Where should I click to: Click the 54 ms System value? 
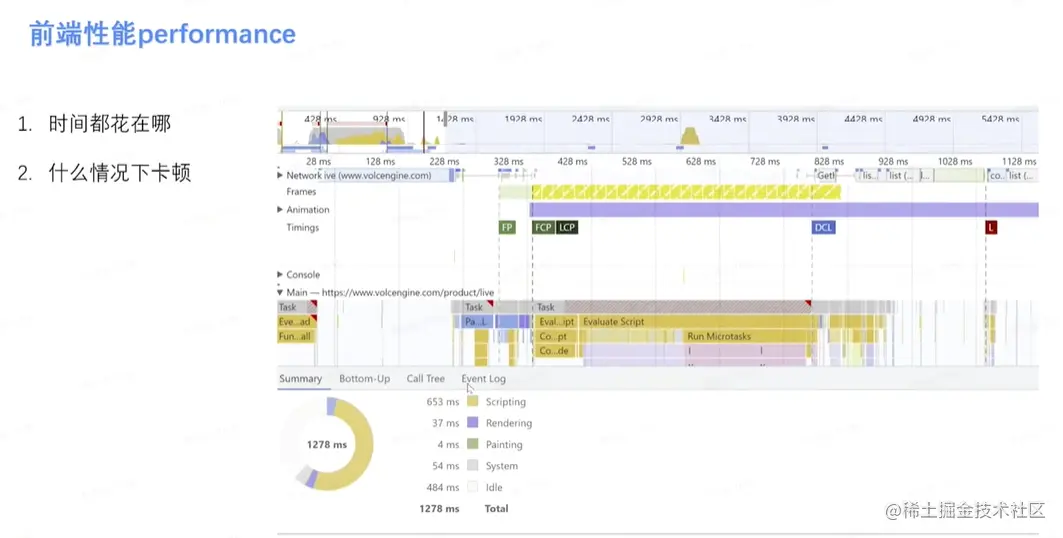coord(445,466)
